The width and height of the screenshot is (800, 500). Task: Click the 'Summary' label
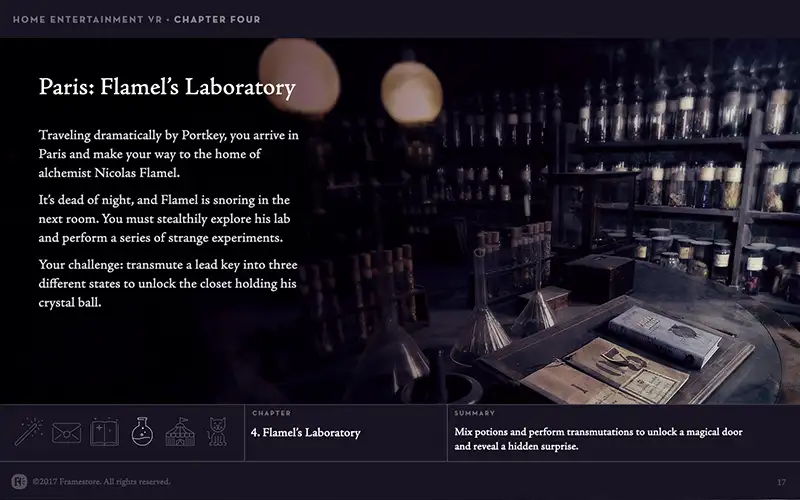click(x=474, y=413)
